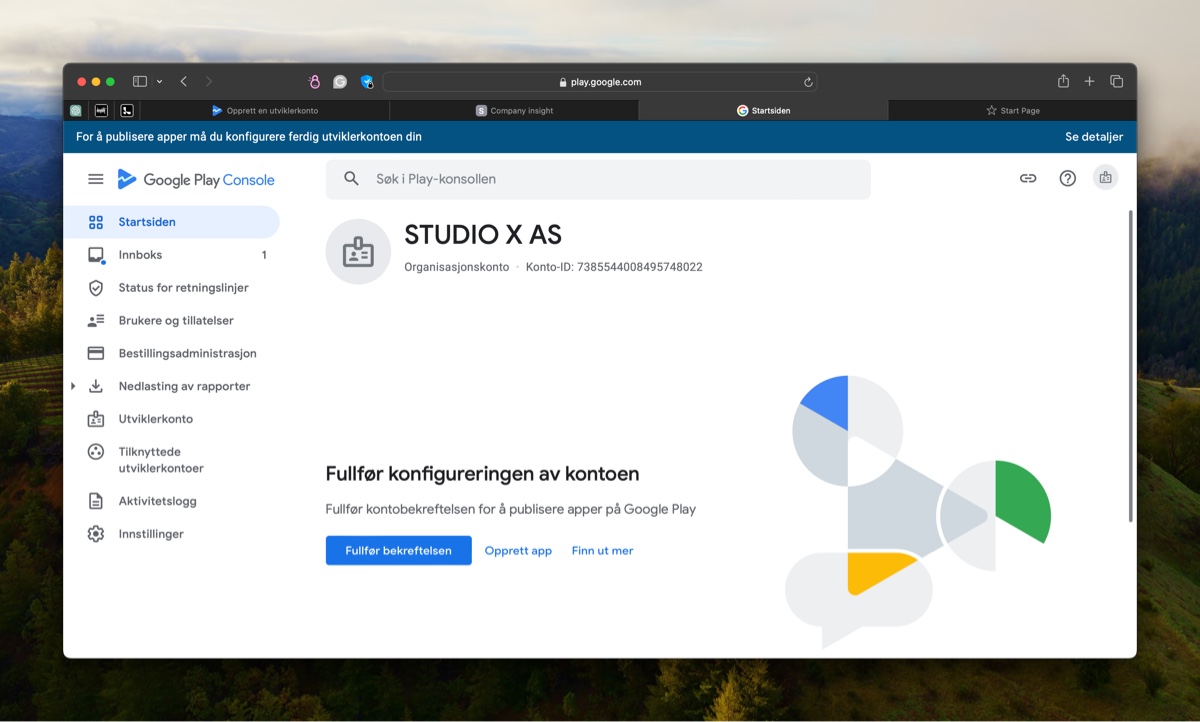Click the Innstillinger gear icon
This screenshot has height=722, width=1200.
click(x=96, y=534)
